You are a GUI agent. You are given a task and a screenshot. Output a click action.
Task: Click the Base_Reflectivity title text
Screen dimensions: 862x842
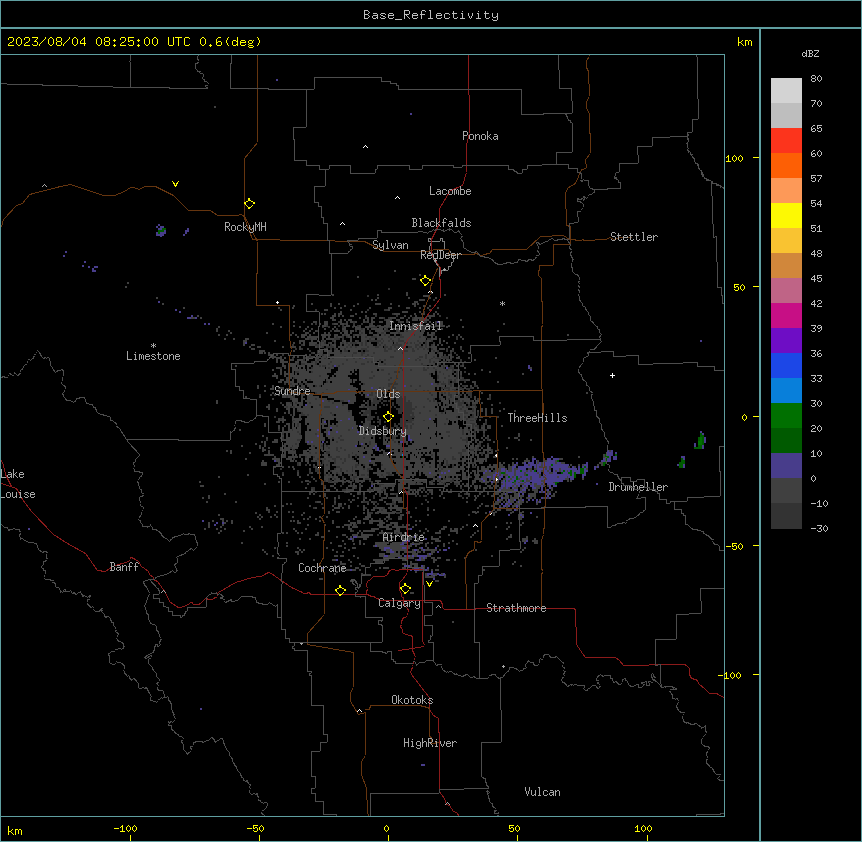point(431,15)
